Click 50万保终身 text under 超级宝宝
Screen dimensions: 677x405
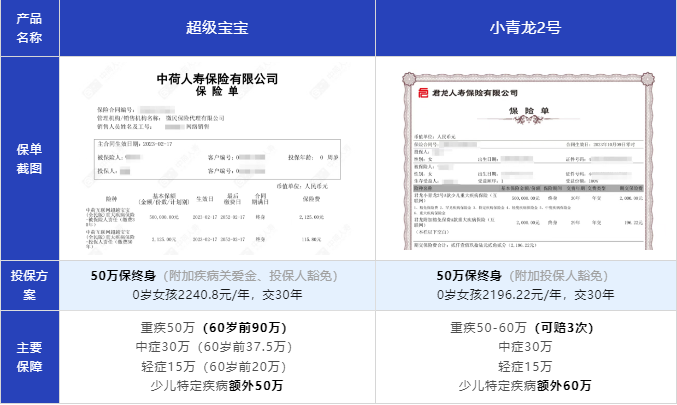pyautogui.click(x=123, y=275)
